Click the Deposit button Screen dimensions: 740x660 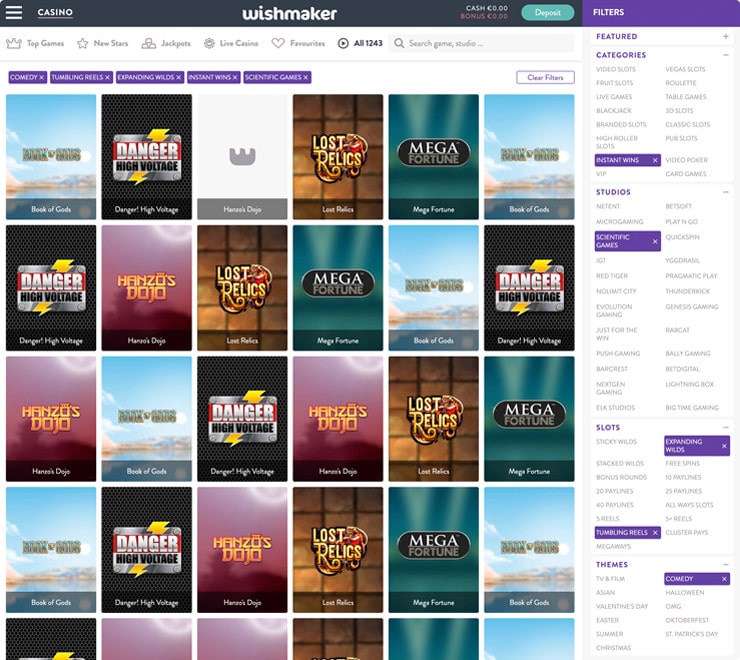547,13
